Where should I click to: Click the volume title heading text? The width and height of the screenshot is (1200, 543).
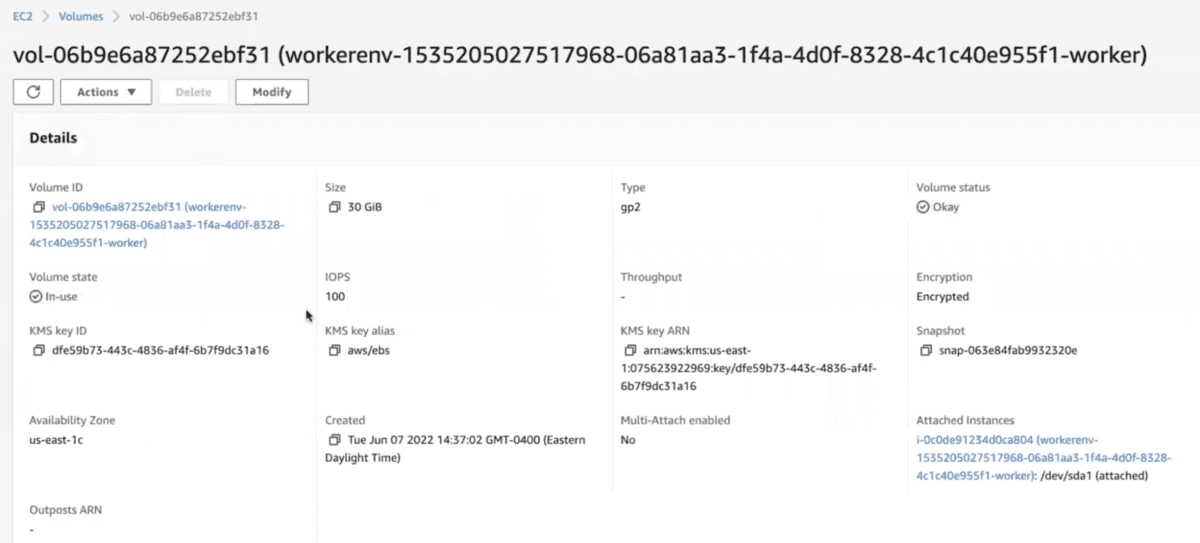579,56
